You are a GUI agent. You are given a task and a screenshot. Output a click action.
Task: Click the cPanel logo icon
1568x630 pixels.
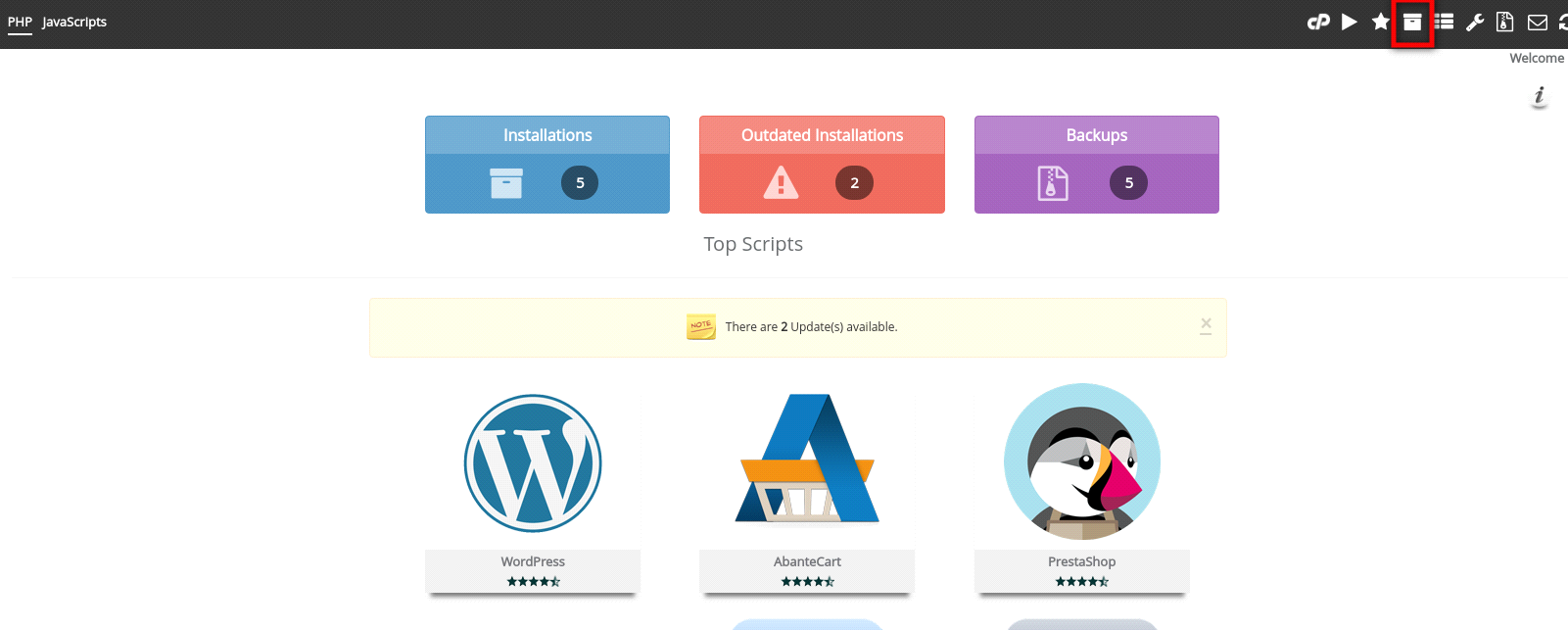tap(1318, 22)
